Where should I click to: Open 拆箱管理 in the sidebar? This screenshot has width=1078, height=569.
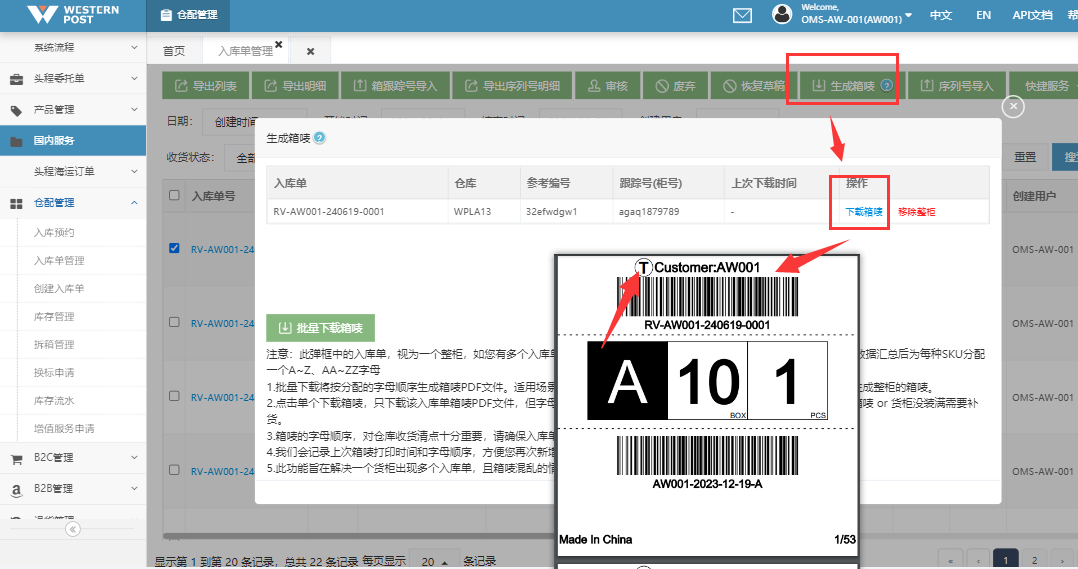54,344
